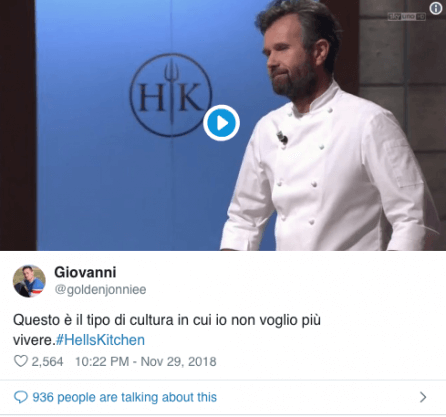This screenshot has height=417, width=446.
Task: Like the tweet with the heart icon
Action: pos(20,361)
